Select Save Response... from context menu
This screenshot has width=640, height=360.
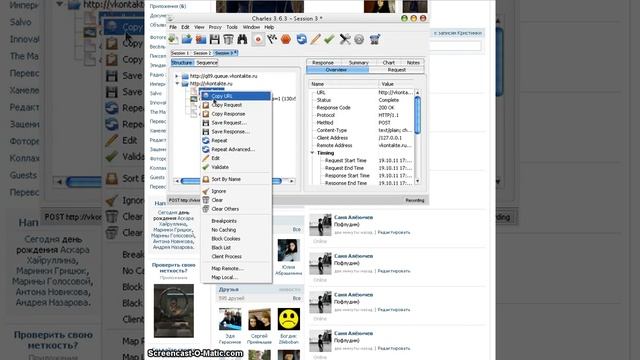pyautogui.click(x=236, y=131)
